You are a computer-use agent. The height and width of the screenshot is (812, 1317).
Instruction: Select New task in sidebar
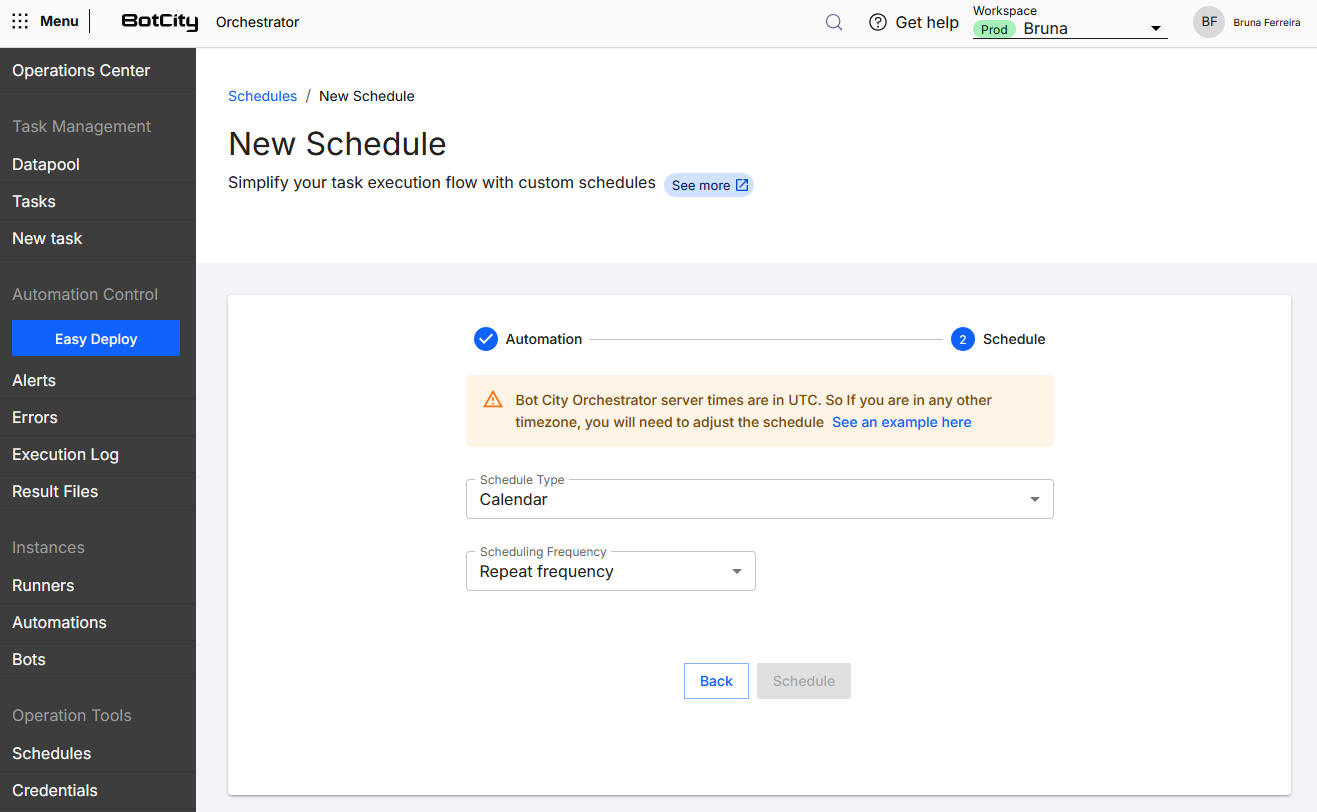[x=98, y=238]
